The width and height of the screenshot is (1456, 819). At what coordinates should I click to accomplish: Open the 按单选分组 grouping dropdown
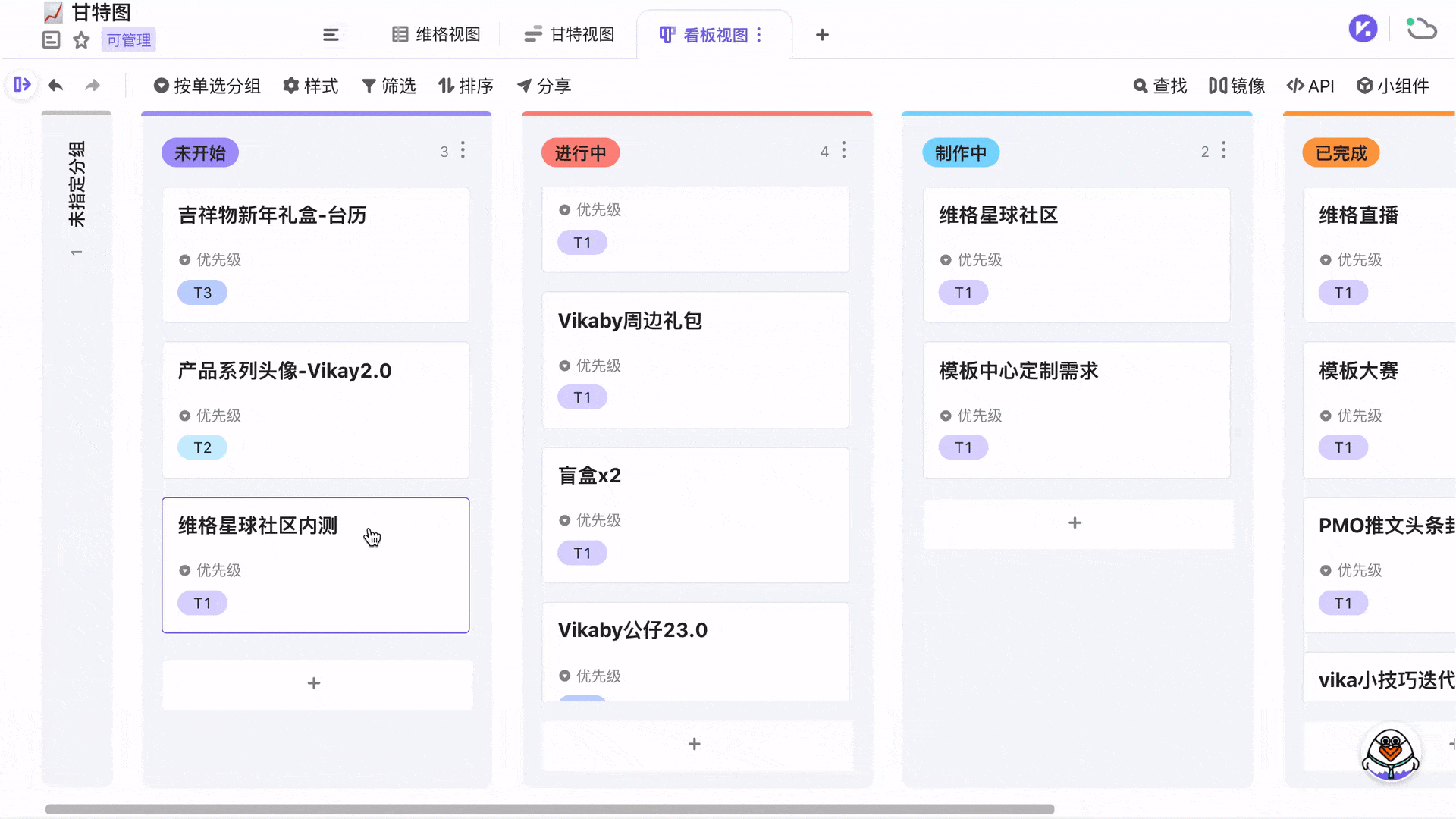click(x=207, y=86)
